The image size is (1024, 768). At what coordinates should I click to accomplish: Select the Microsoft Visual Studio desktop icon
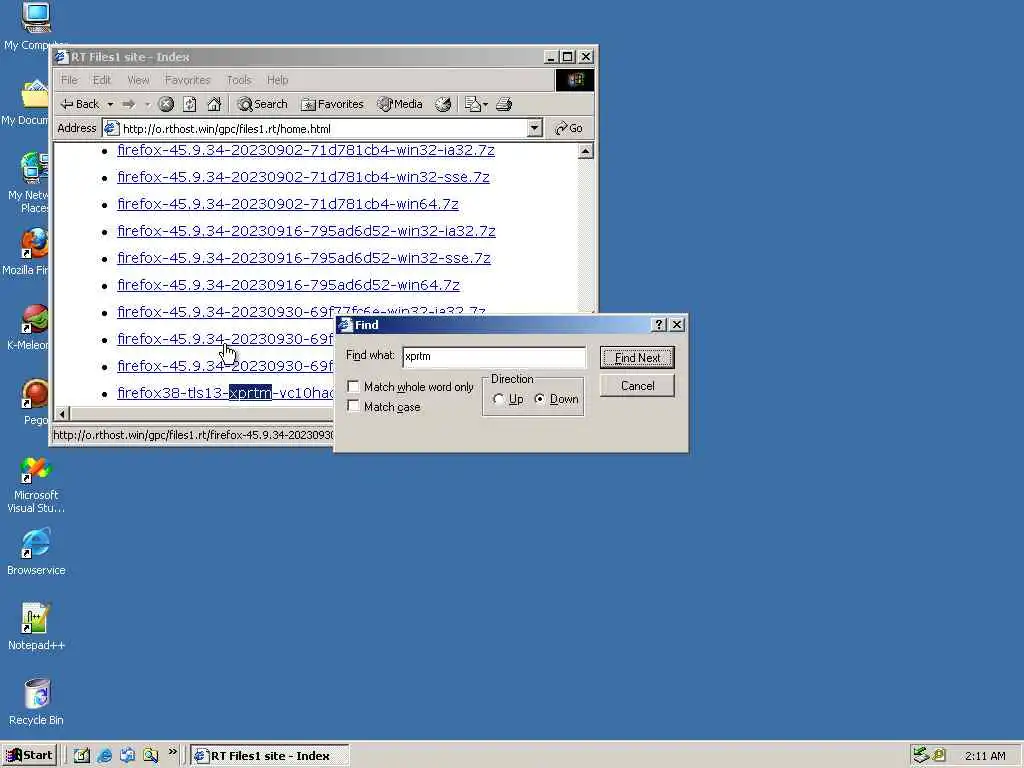click(x=36, y=485)
